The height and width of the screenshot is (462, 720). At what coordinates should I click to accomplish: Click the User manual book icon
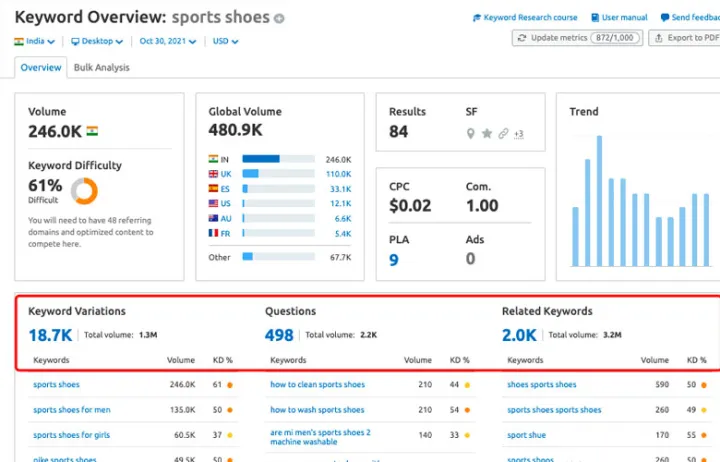click(595, 17)
